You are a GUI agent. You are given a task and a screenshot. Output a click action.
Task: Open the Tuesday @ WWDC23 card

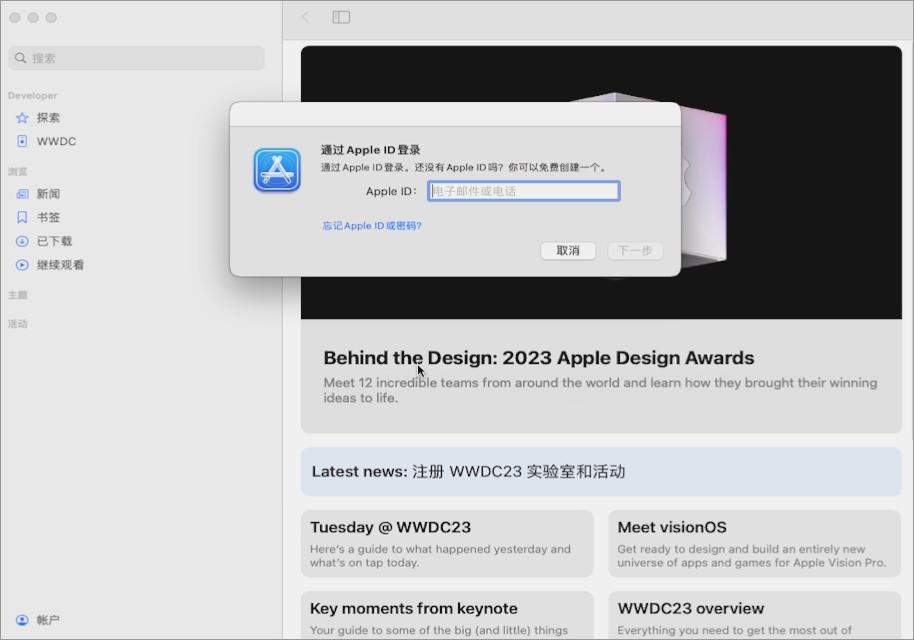point(447,545)
